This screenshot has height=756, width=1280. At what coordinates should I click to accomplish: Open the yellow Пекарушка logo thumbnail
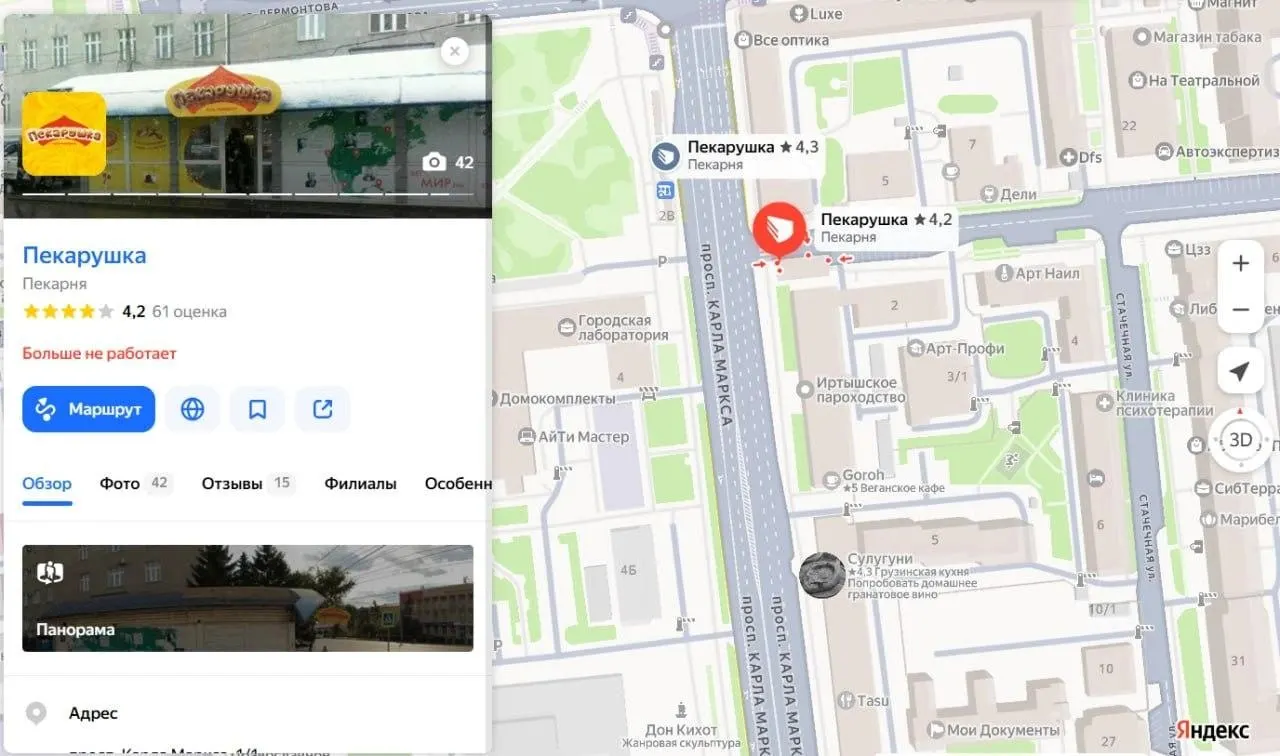(x=64, y=133)
